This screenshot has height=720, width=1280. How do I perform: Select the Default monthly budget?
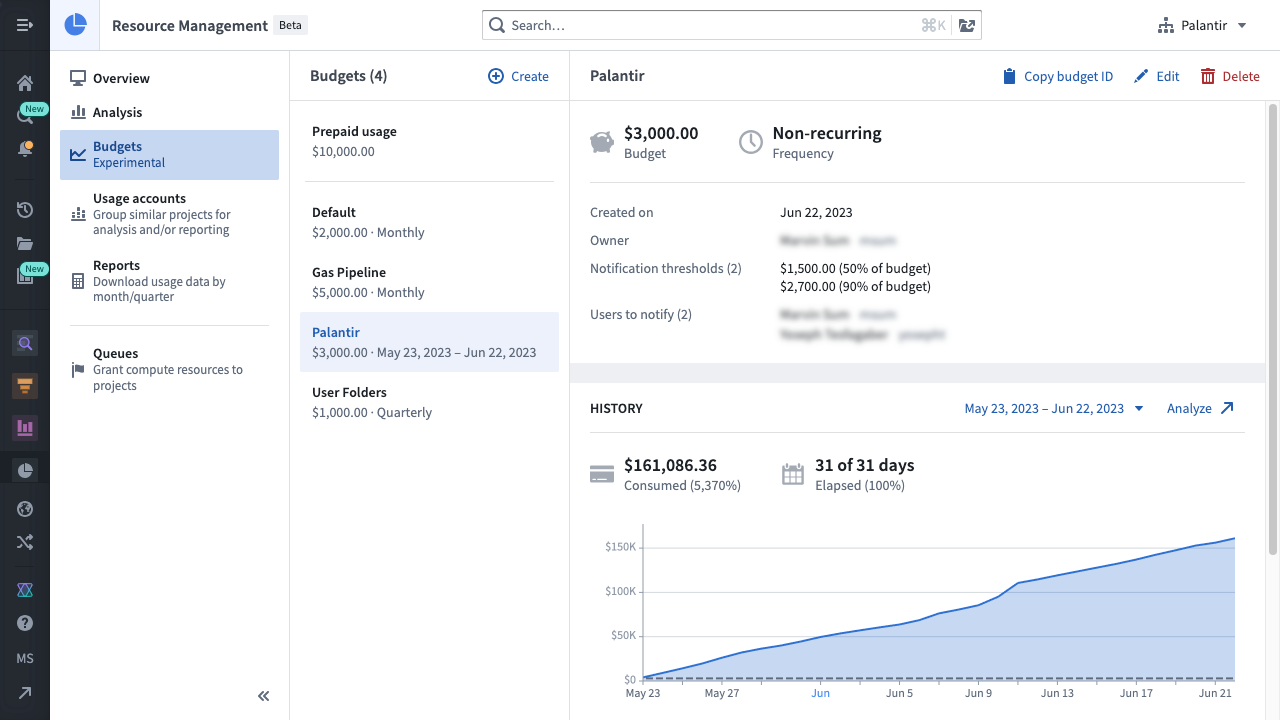pos(429,222)
